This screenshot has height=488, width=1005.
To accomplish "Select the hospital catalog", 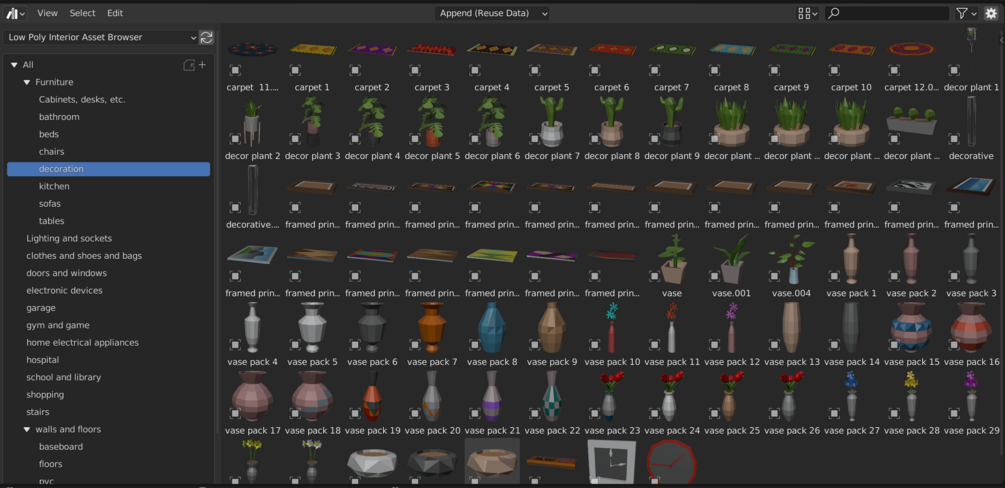I will tap(42, 359).
